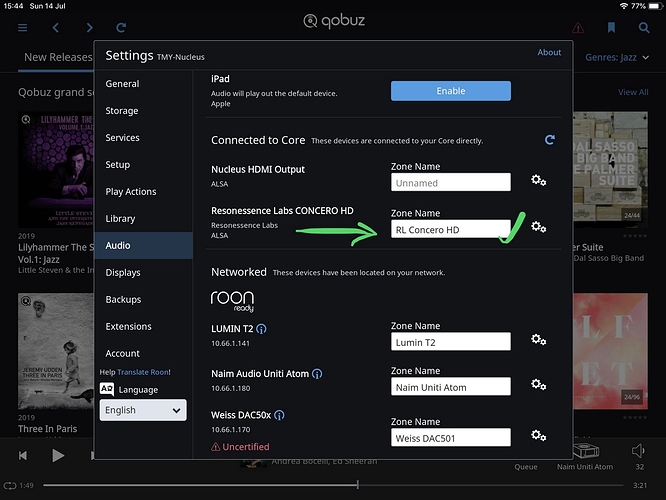Edit the Naim Uniti Atom zone name
The height and width of the screenshot is (500, 666).
click(x=451, y=387)
